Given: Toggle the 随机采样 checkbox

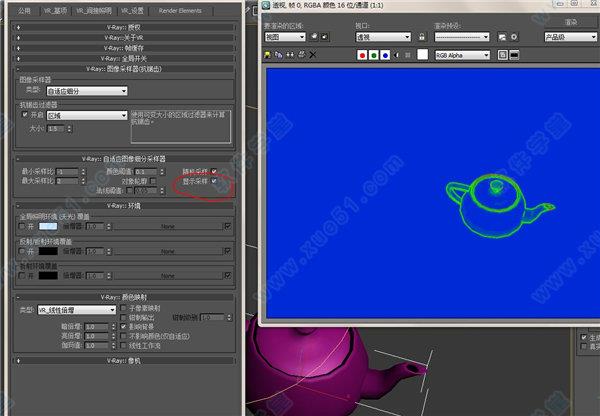Looking at the screenshot, I should (x=214, y=171).
